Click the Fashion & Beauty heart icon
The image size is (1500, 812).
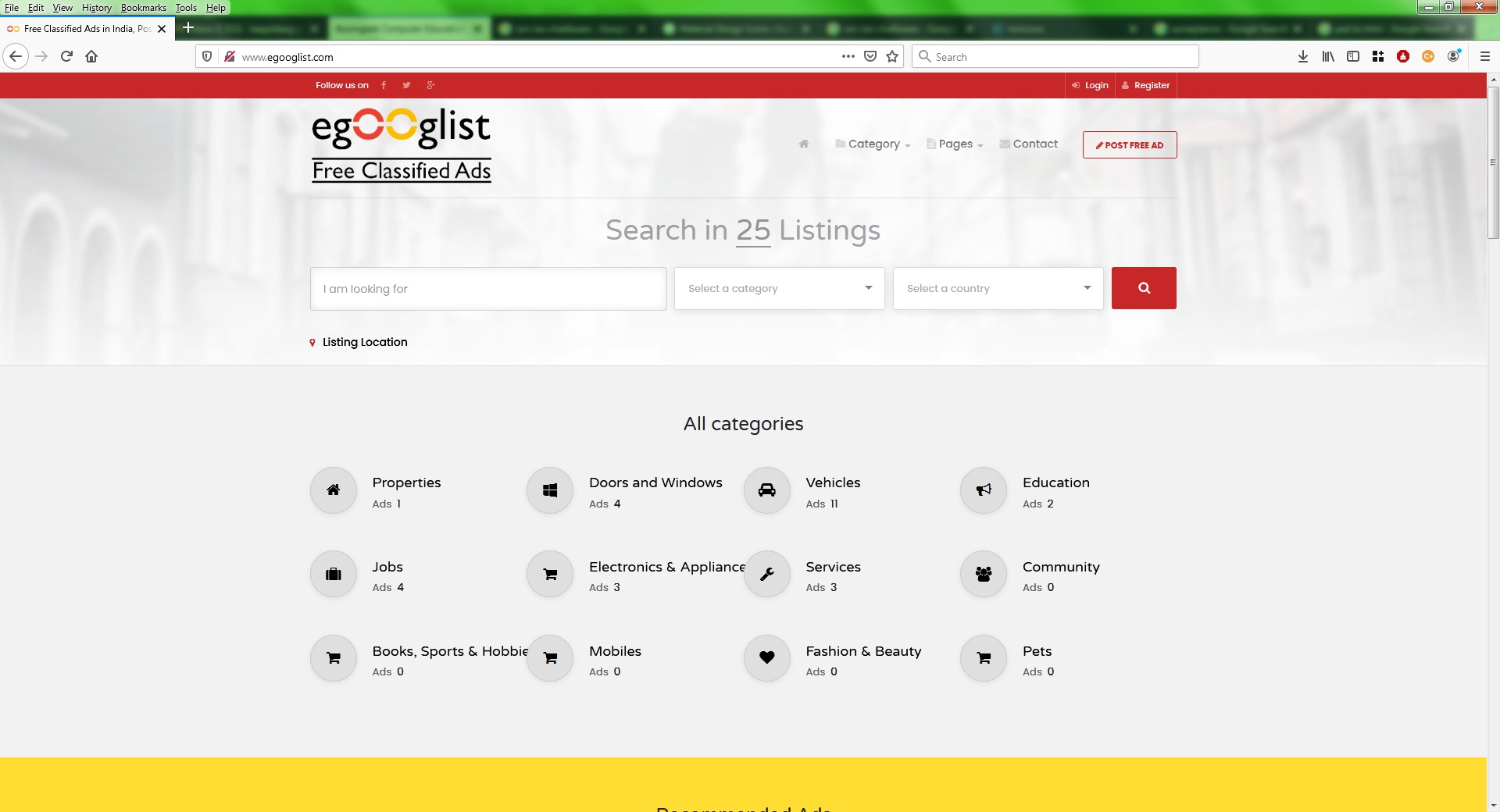coord(767,658)
